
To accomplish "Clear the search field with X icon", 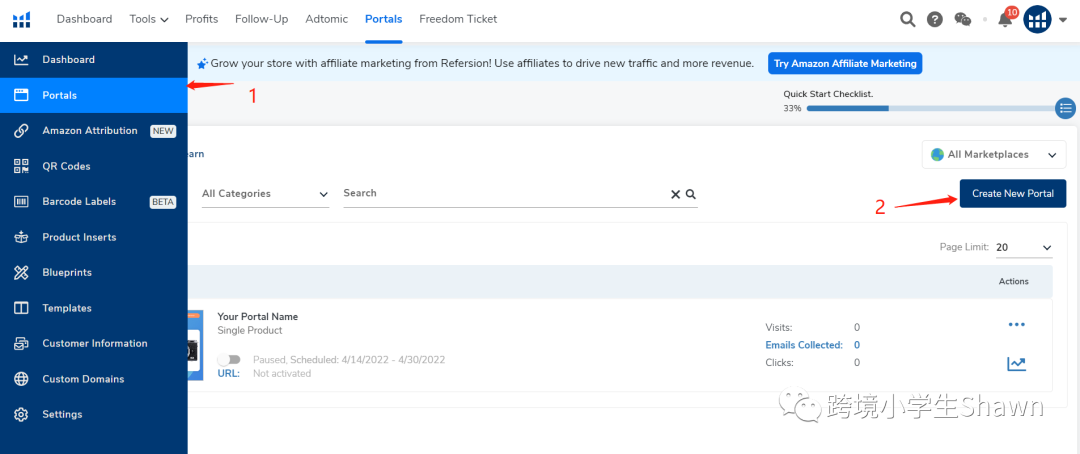I will [675, 194].
